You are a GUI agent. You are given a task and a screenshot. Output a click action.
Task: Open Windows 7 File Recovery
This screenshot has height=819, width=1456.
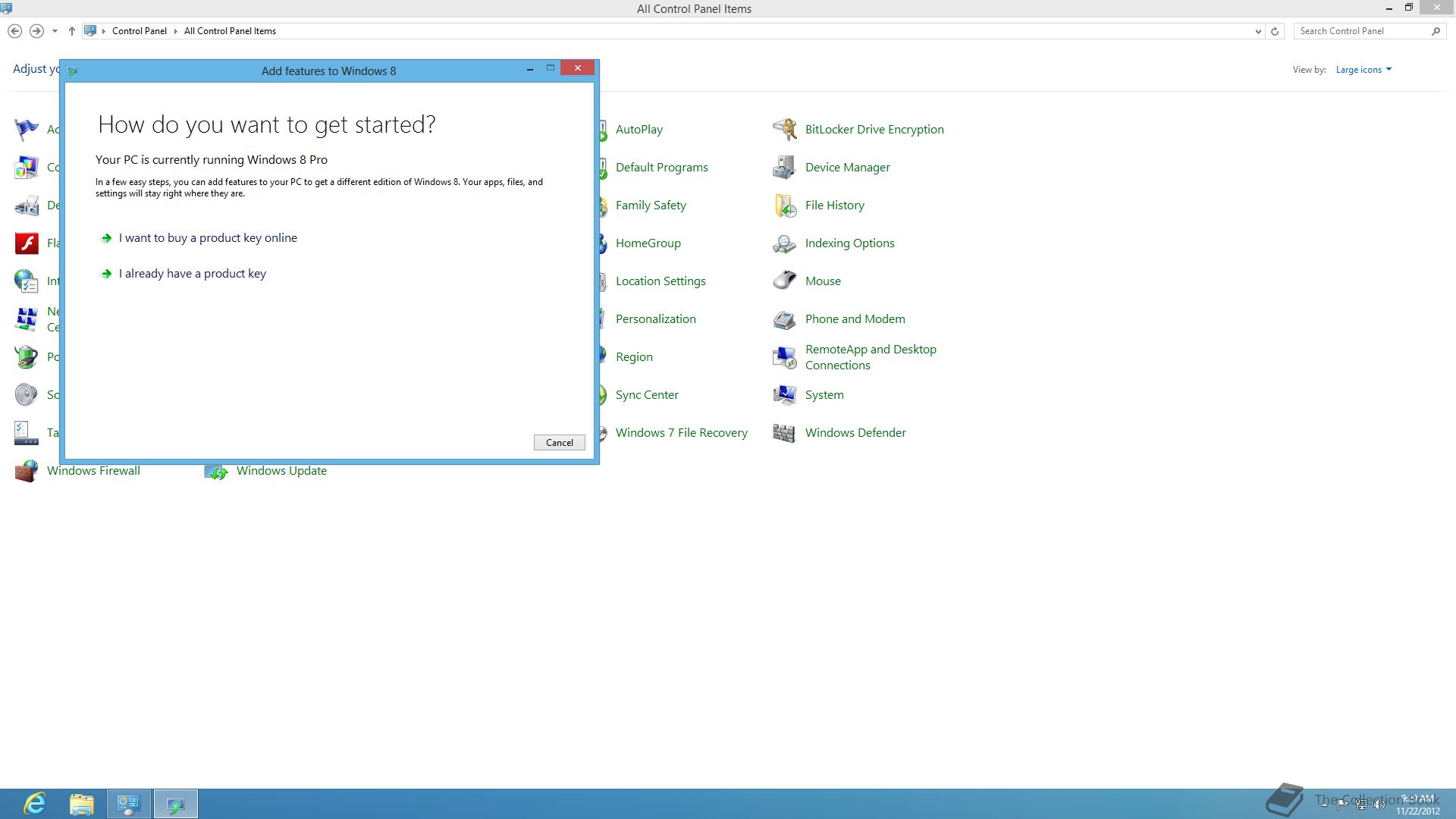(682, 433)
